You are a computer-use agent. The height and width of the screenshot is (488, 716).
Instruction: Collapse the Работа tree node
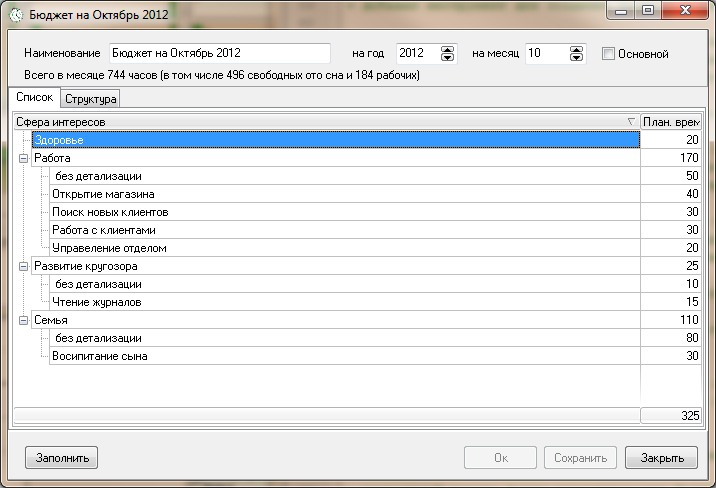pyautogui.click(x=23, y=158)
